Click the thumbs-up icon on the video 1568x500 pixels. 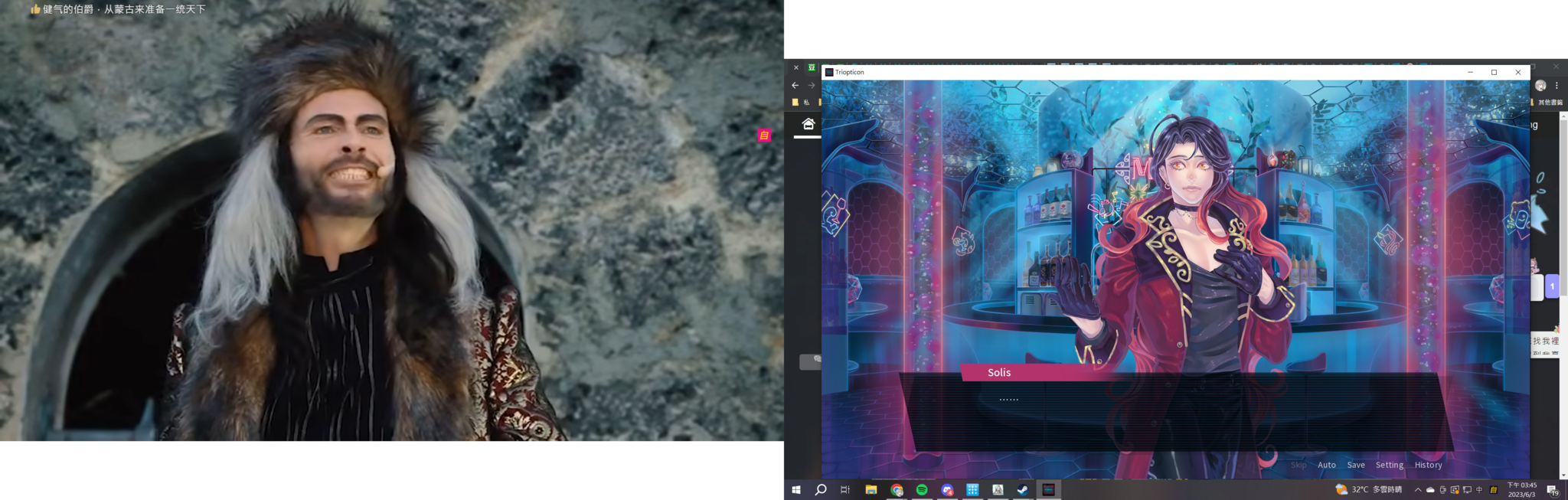pyautogui.click(x=35, y=9)
